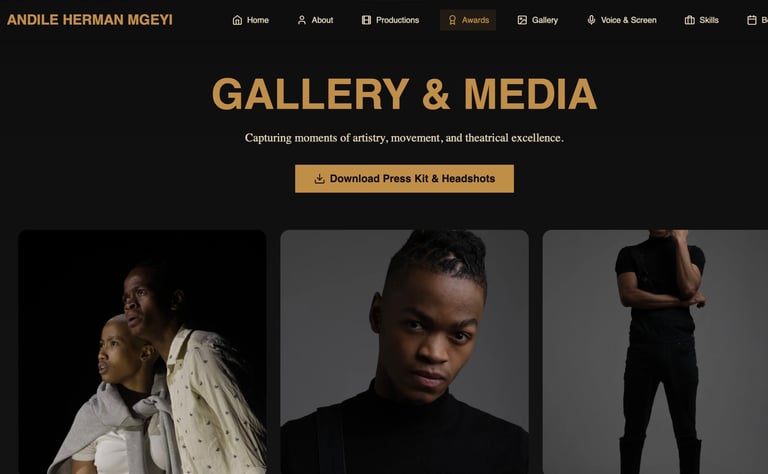Image resolution: width=768 pixels, height=474 pixels.
Task: Open the Home menu item
Action: 250,20
